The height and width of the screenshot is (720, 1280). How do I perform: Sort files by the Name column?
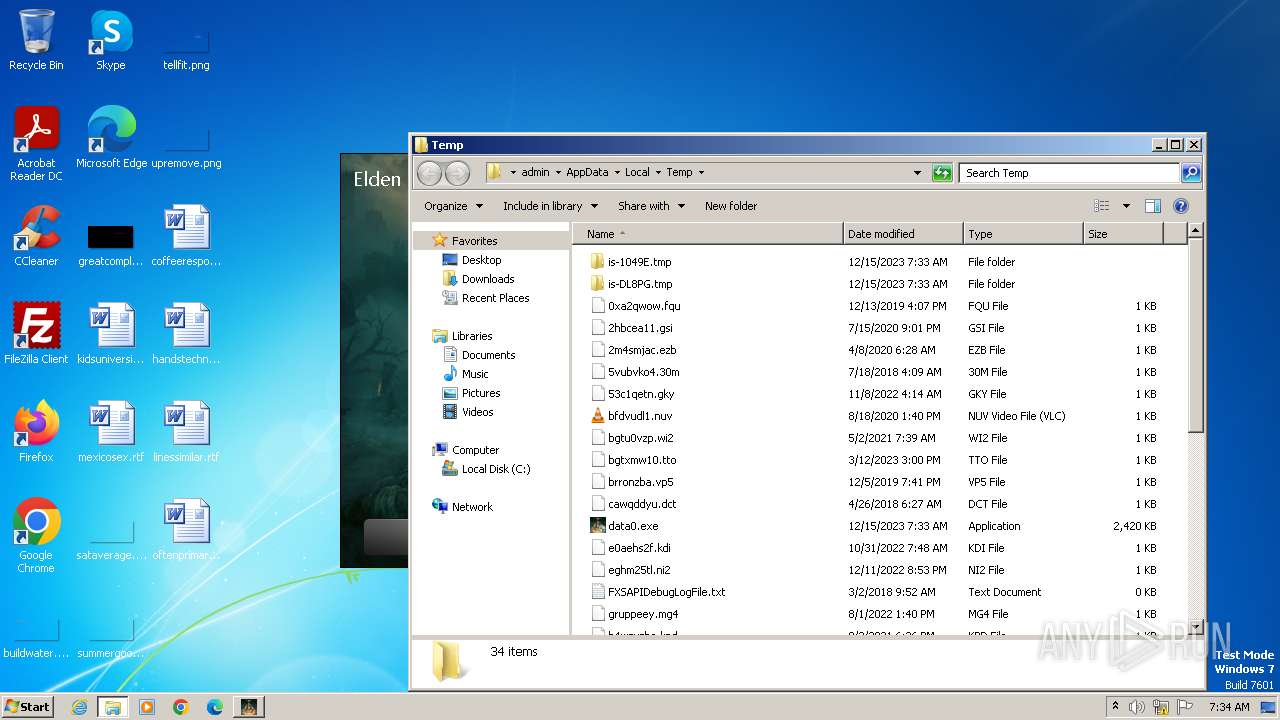tap(708, 234)
